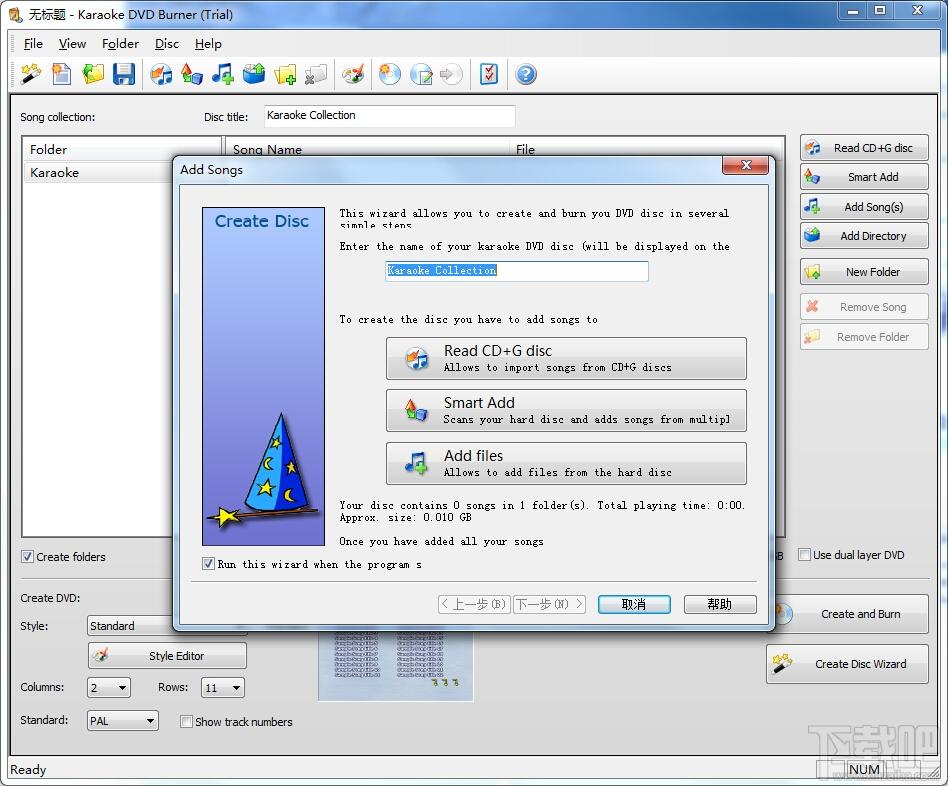Click the 下一步 (Next) wizard button
Viewport: 948px width, 786px height.
(550, 604)
